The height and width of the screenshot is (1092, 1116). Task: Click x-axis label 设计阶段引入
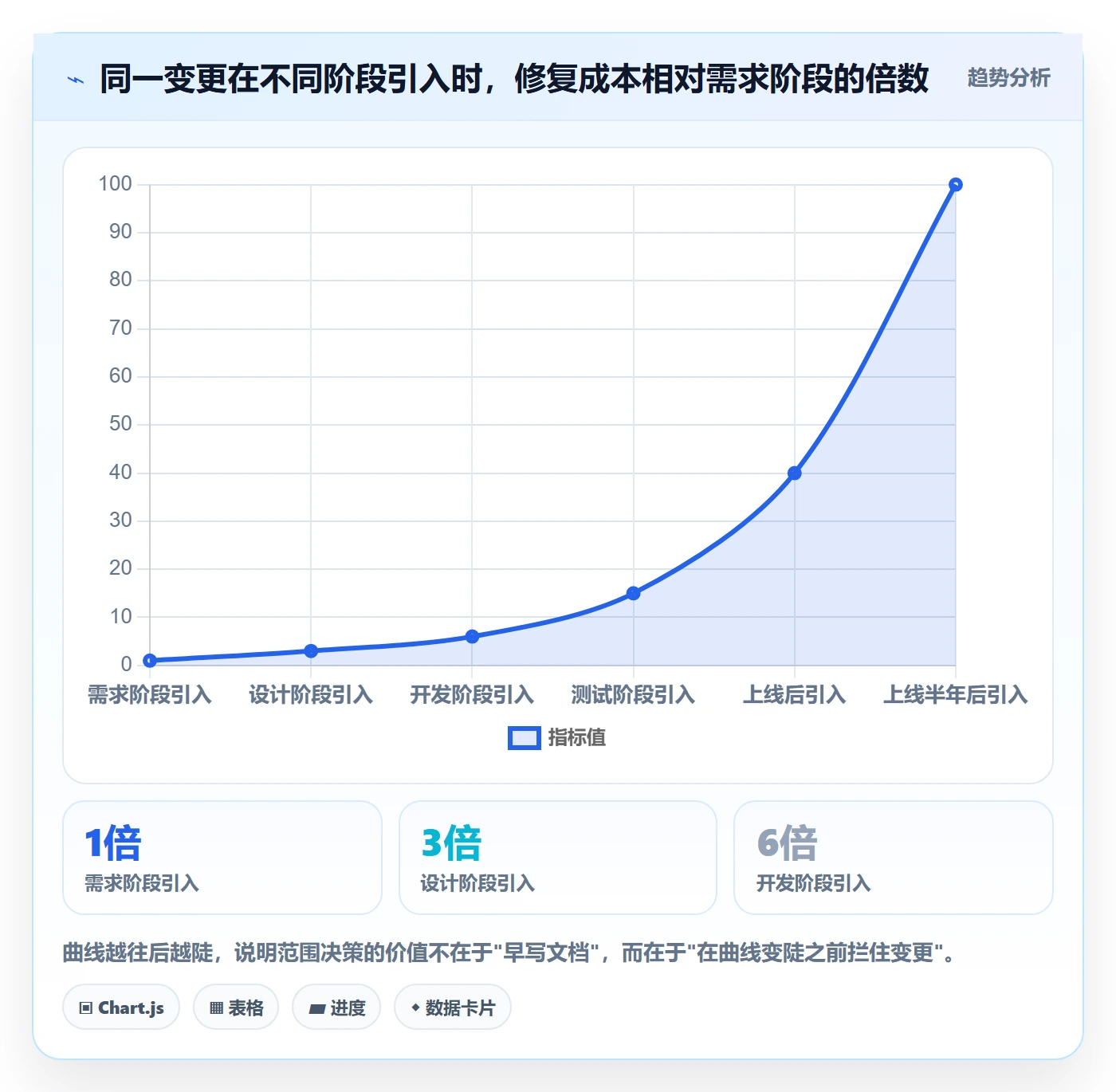(311, 695)
